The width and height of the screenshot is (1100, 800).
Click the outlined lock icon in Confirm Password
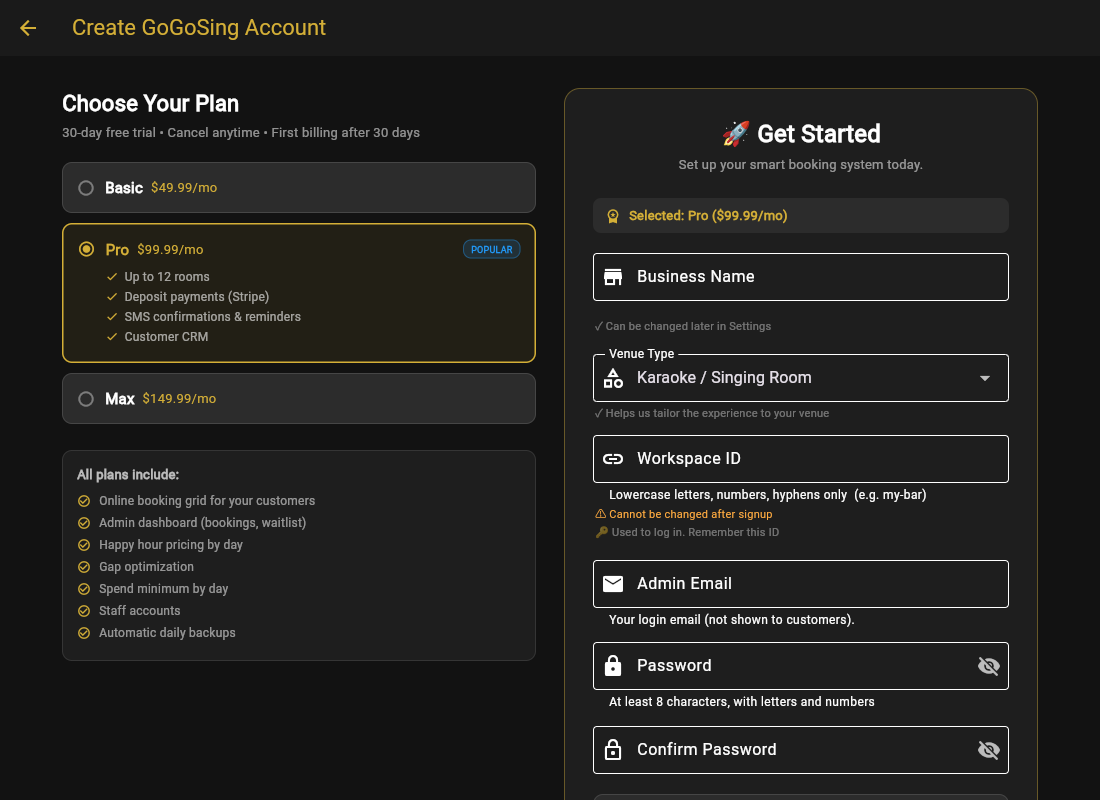[613, 749]
